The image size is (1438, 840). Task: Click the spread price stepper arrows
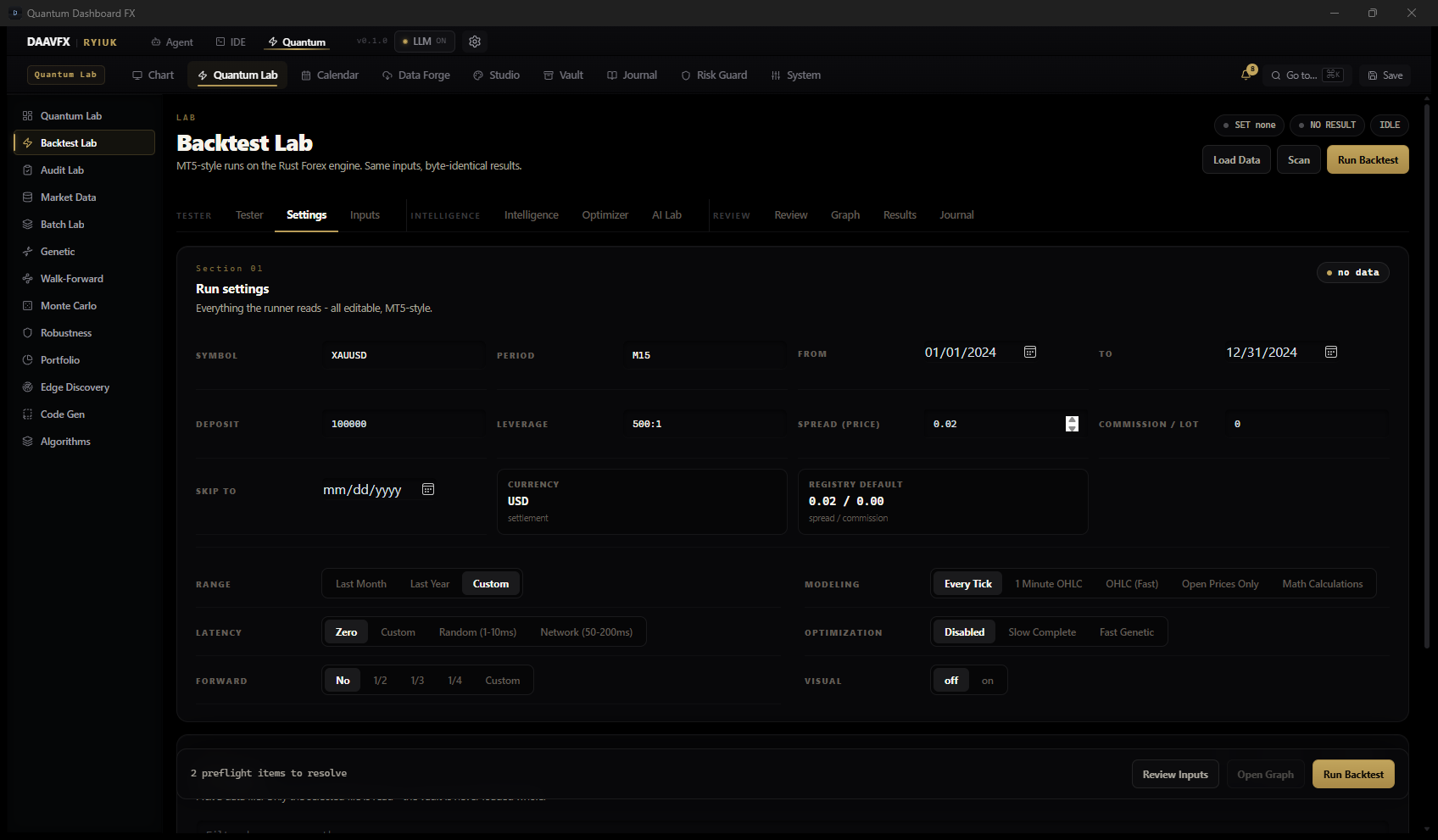click(1072, 424)
